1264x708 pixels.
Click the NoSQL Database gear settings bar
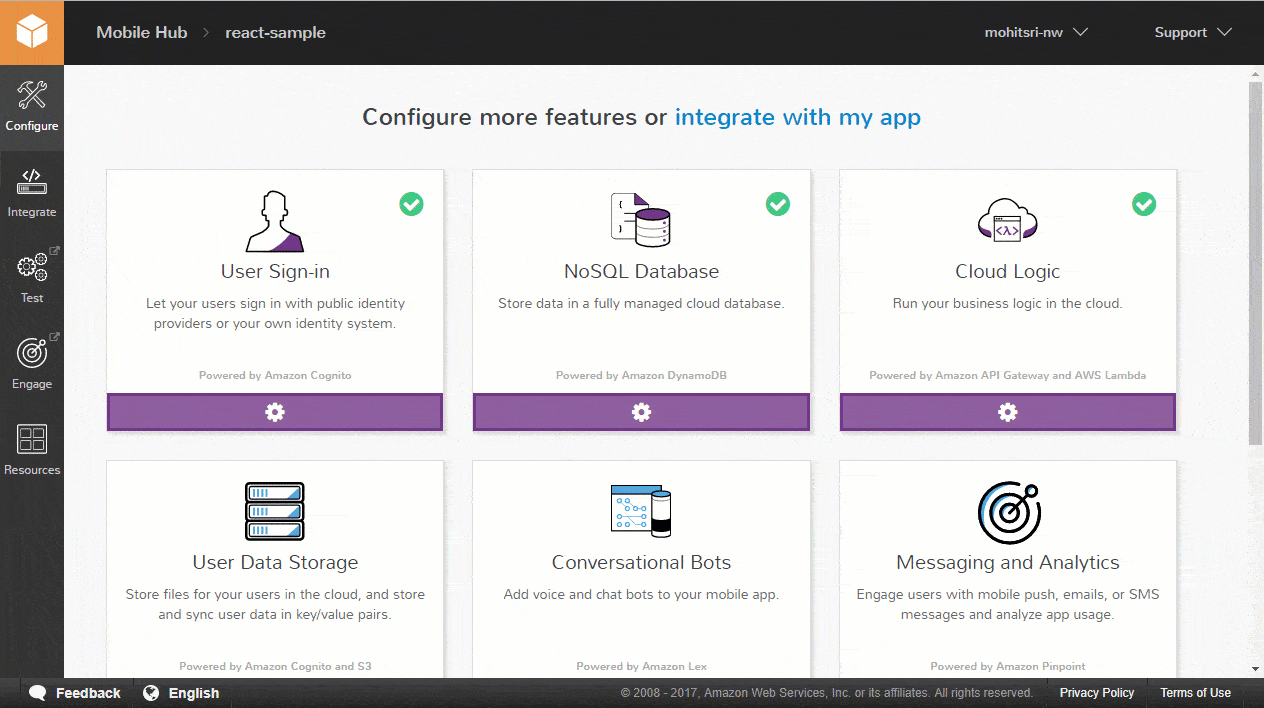[x=641, y=412]
